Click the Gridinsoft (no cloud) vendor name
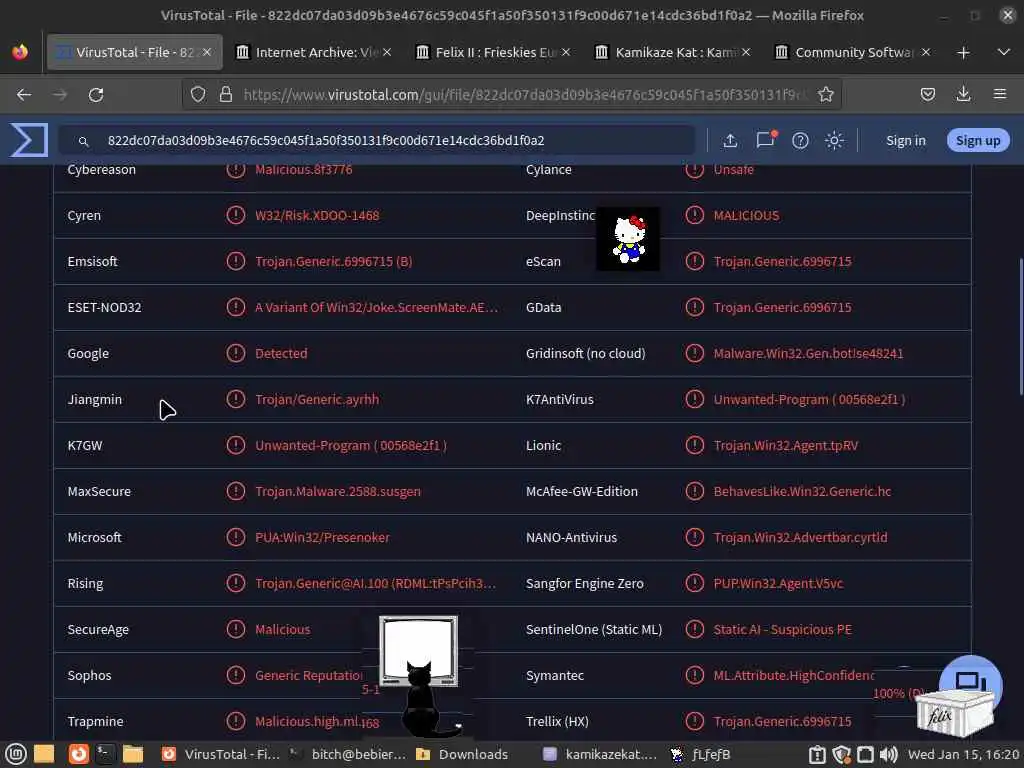 [585, 353]
